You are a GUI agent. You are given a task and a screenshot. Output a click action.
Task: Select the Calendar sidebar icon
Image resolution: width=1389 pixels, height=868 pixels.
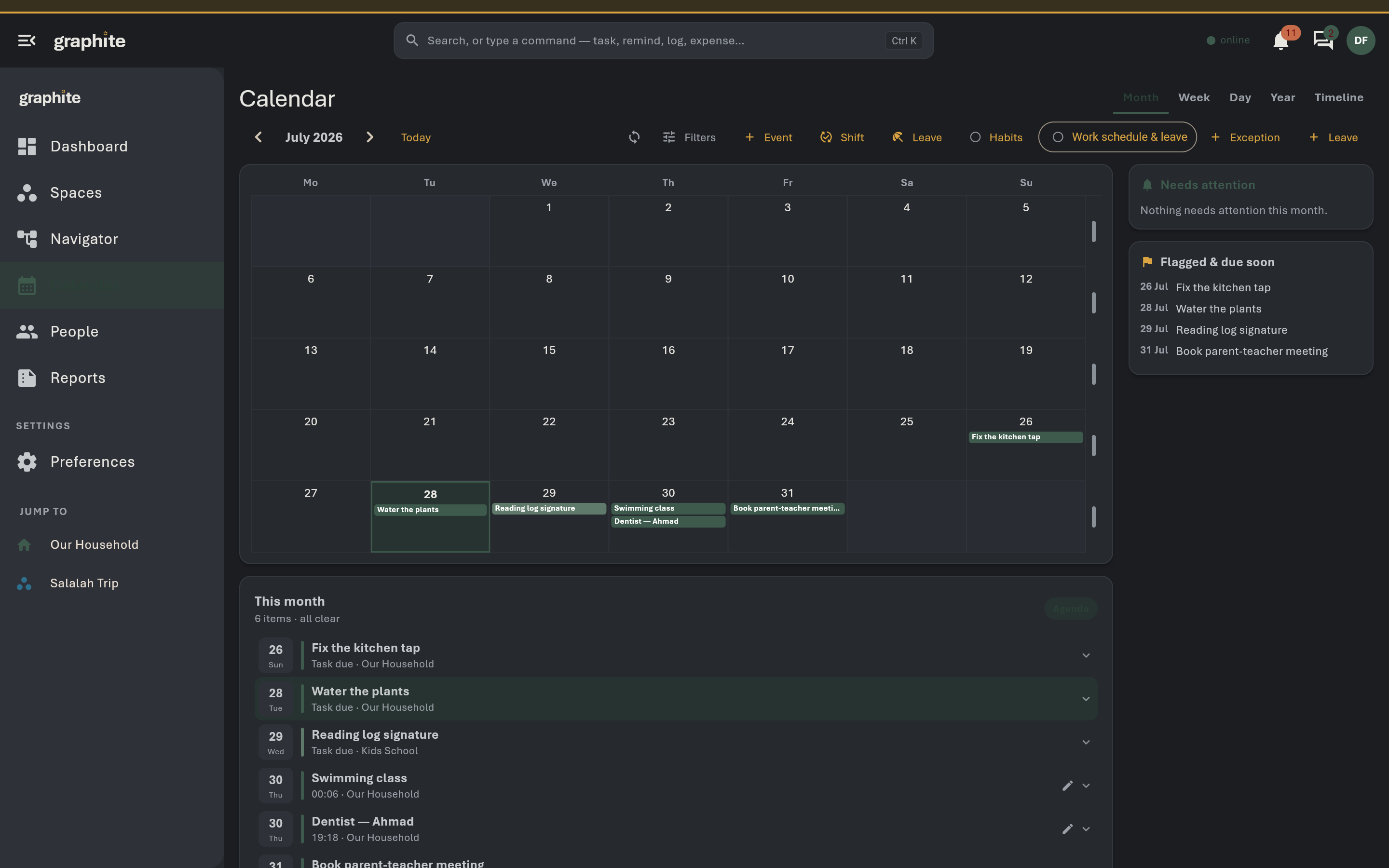pos(27,285)
